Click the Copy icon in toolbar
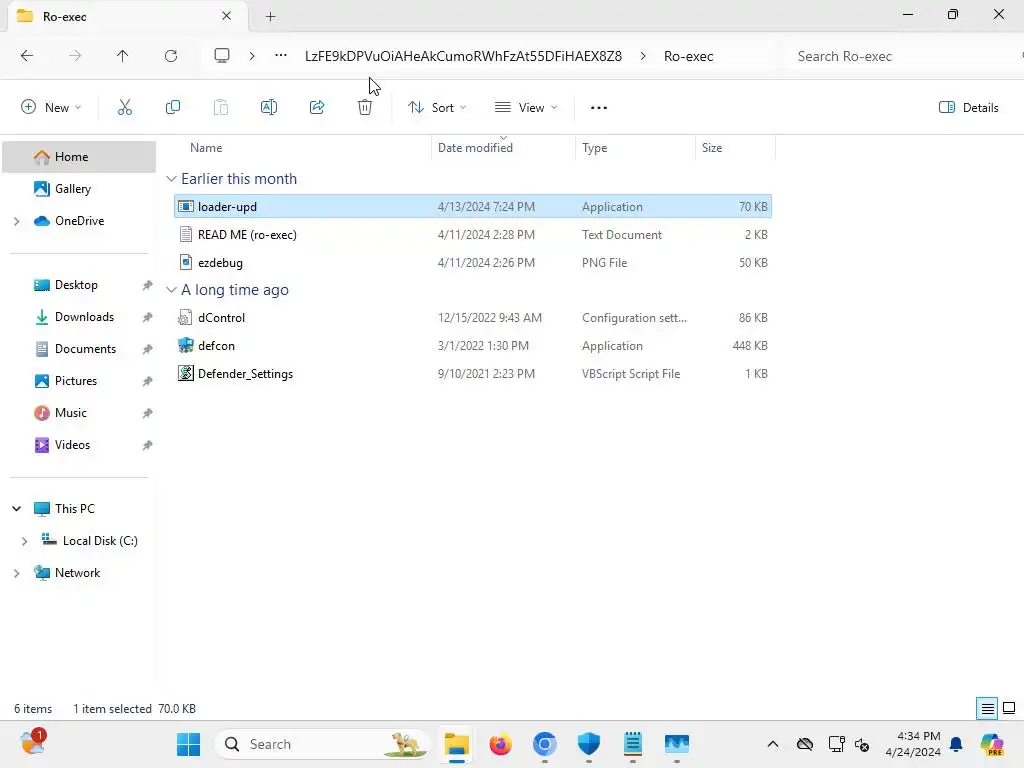The image size is (1024, 768). (x=172, y=108)
